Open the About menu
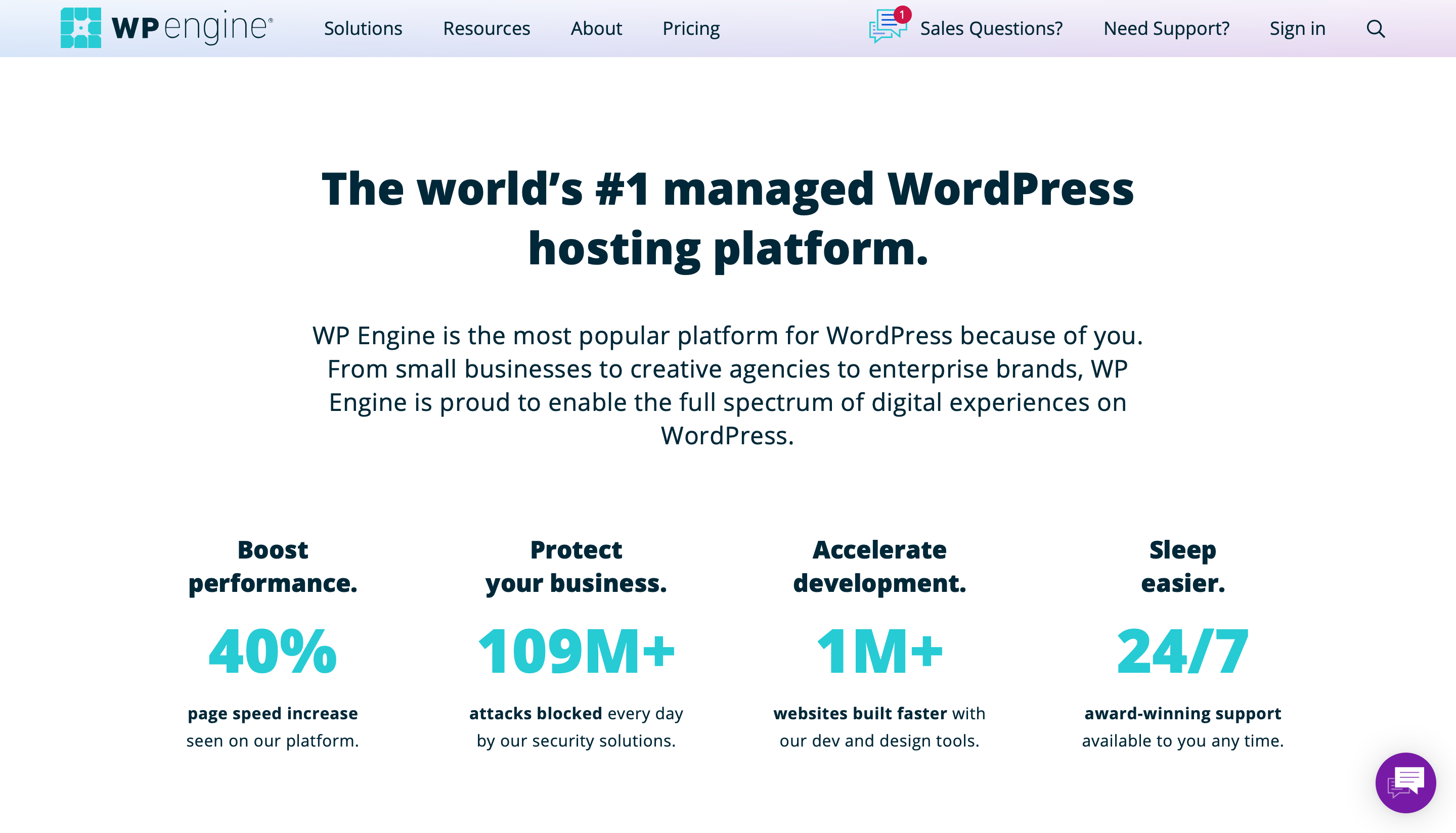 click(596, 29)
